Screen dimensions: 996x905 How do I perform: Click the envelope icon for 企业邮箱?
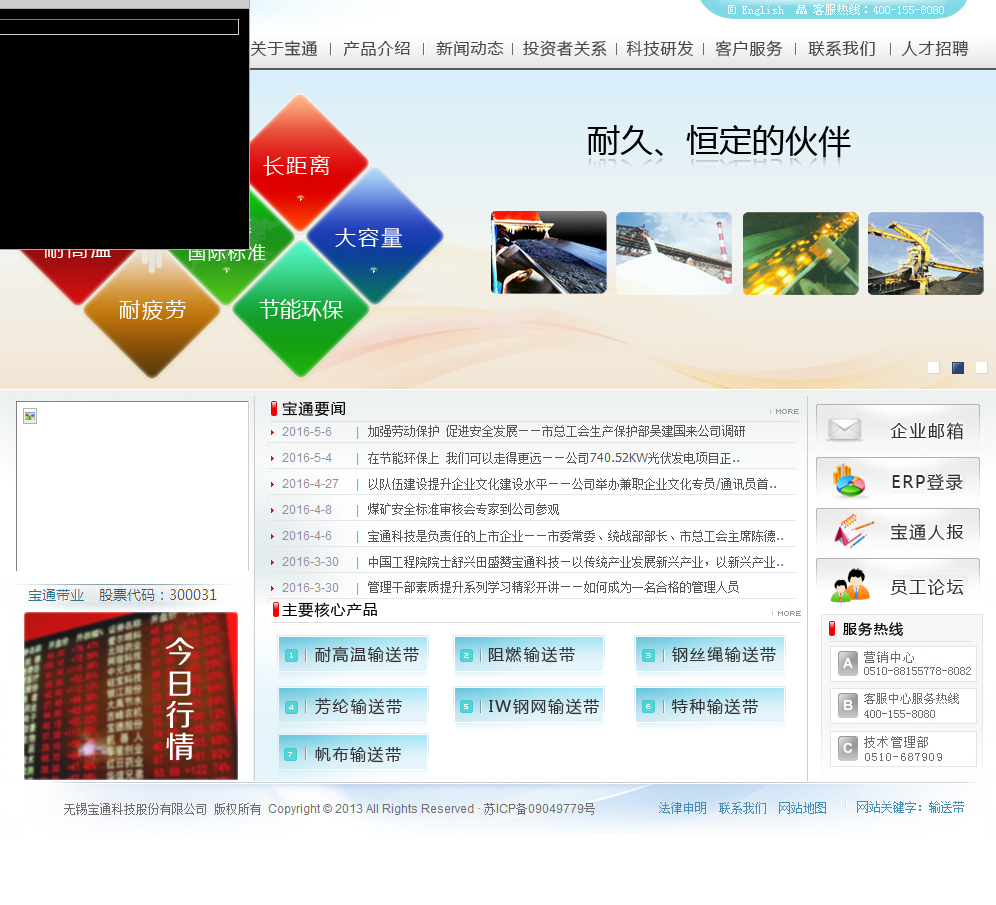click(x=845, y=430)
